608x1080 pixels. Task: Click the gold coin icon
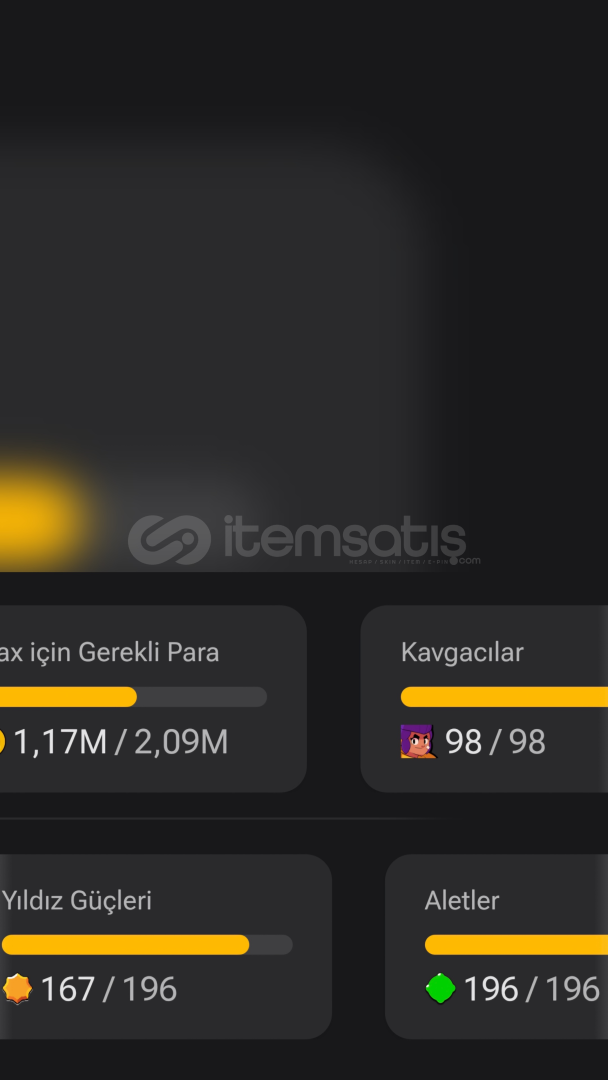[2, 742]
